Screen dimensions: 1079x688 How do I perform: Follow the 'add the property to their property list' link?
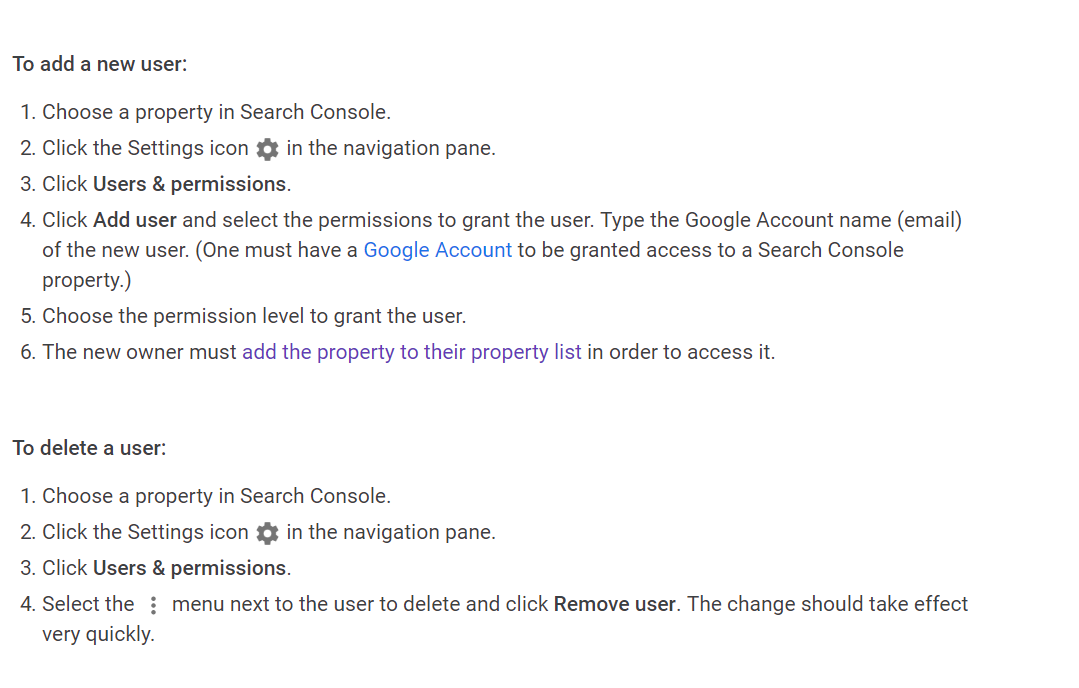tap(411, 352)
